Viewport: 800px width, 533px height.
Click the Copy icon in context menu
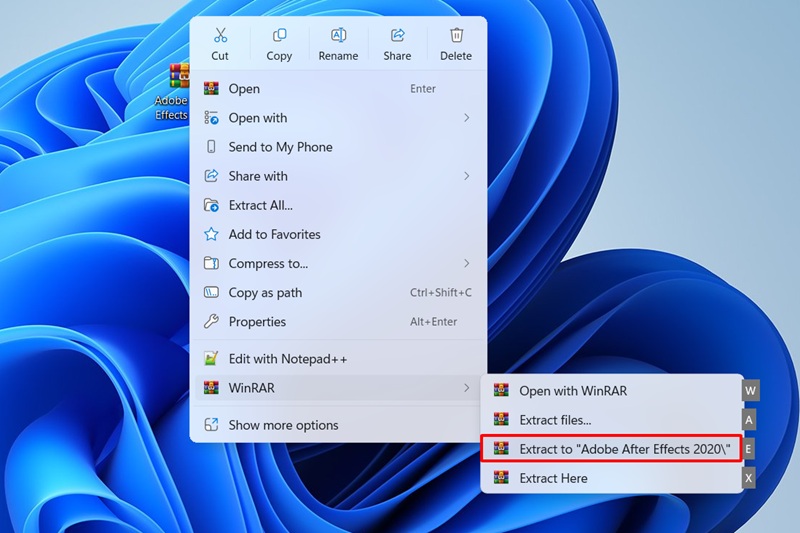click(x=279, y=35)
